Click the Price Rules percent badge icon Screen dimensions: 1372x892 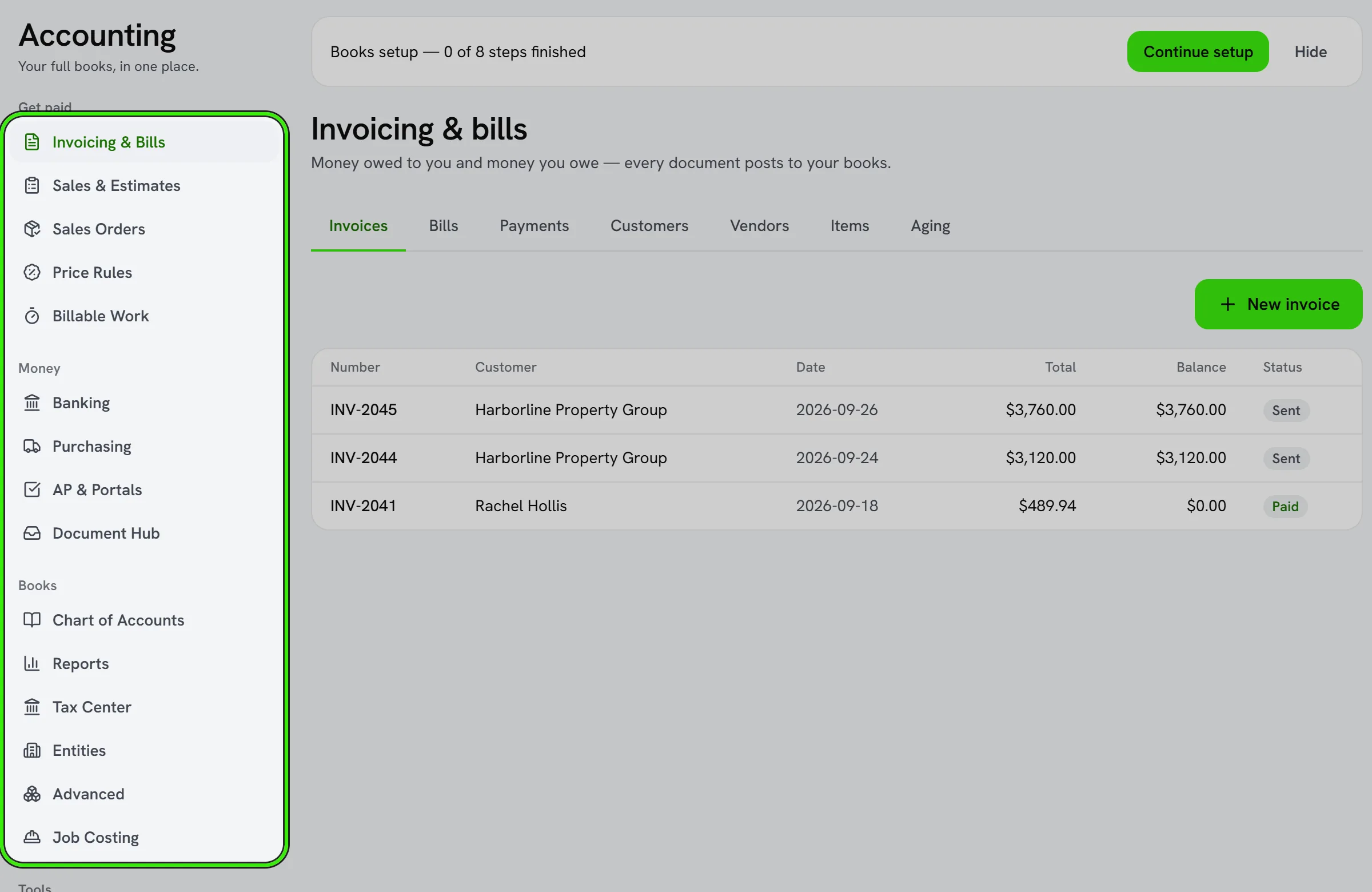tap(32, 272)
